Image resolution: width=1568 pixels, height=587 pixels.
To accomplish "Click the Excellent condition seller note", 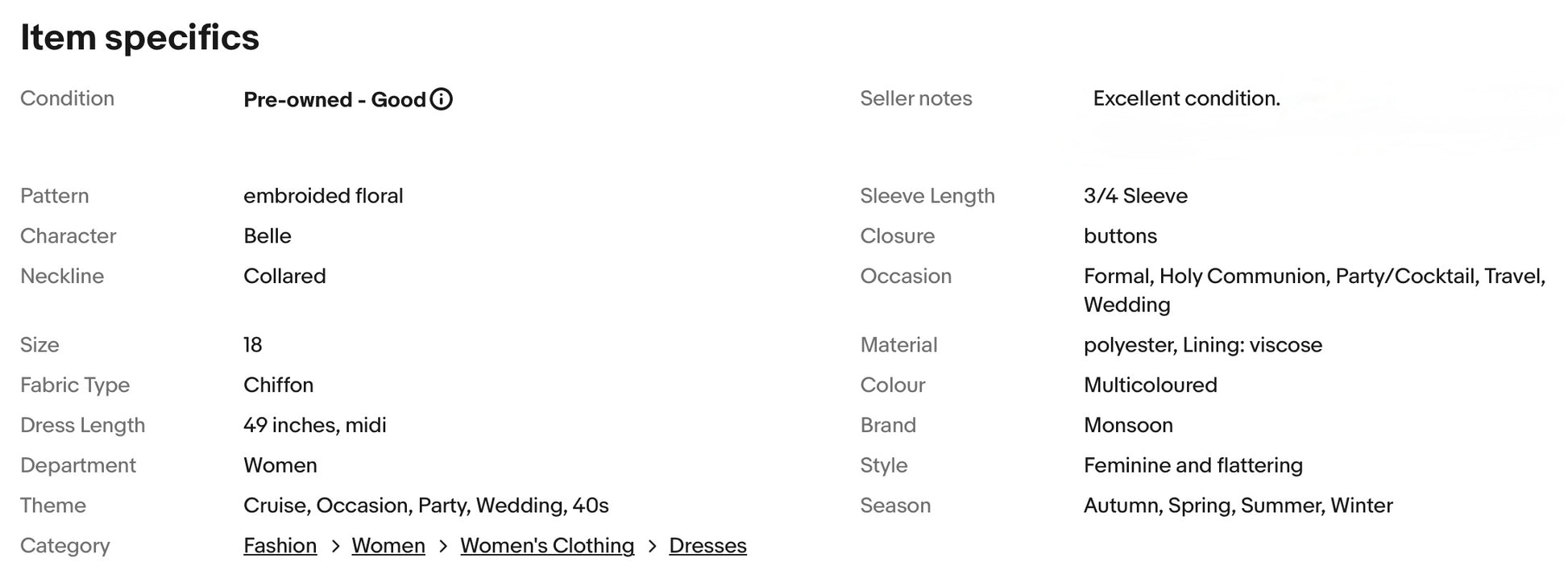I will coord(1186,98).
